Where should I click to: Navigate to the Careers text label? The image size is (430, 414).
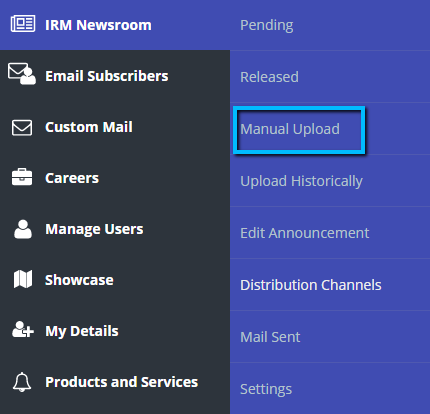[72, 178]
